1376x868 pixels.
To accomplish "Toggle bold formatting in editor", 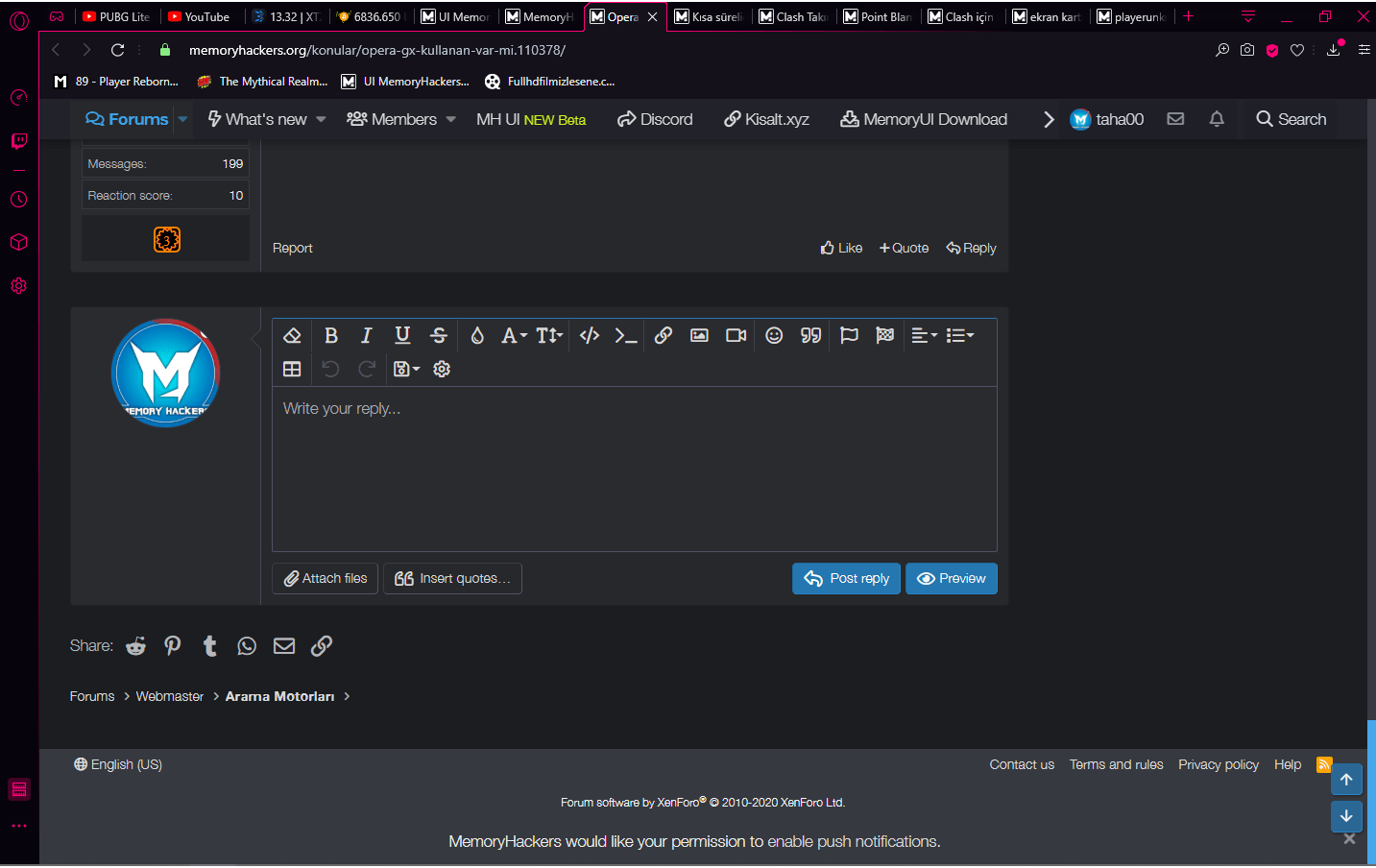I will point(330,336).
